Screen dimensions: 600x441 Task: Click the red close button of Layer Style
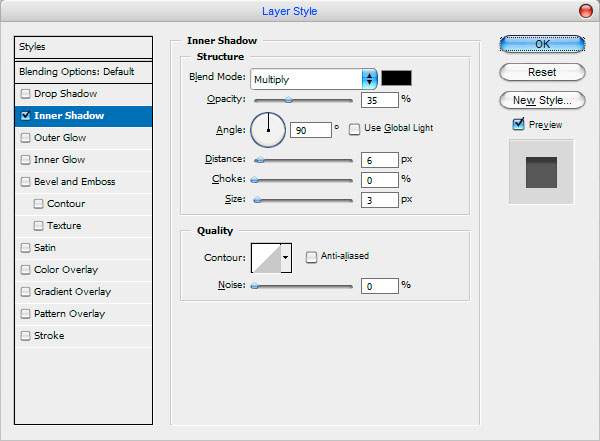pyautogui.click(x=585, y=11)
